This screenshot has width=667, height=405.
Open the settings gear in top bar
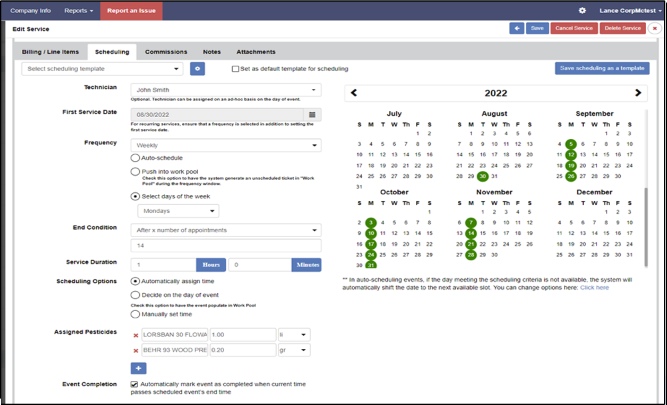(x=583, y=9)
